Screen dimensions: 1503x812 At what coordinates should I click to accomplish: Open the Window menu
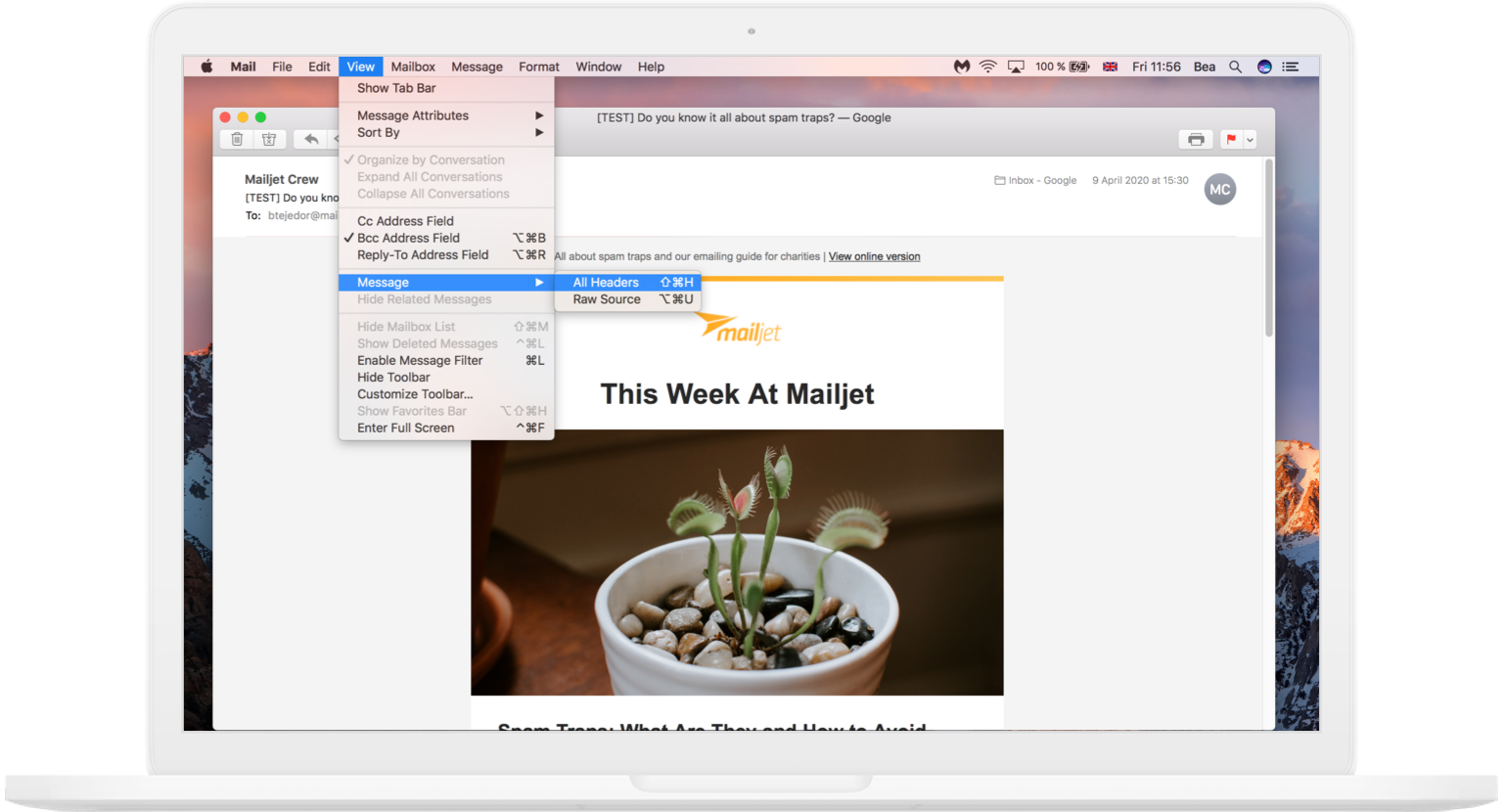599,67
